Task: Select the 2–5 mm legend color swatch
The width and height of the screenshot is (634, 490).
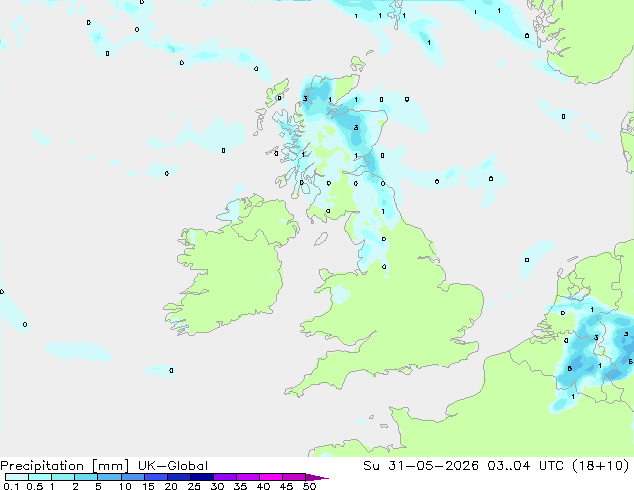Action: (x=86, y=477)
